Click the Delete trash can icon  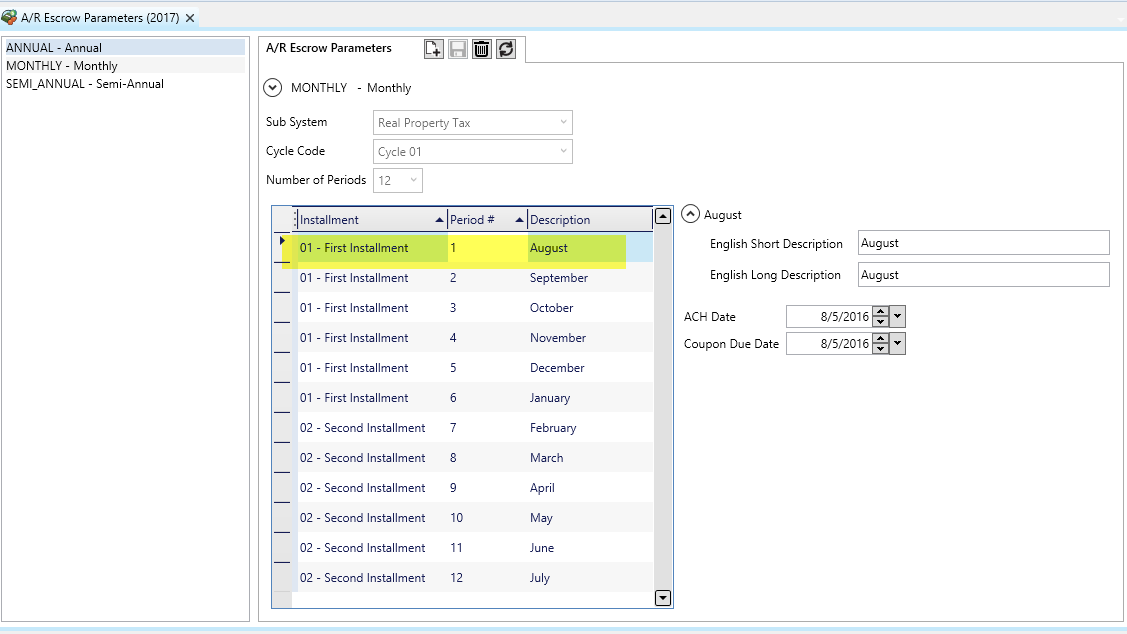click(482, 49)
